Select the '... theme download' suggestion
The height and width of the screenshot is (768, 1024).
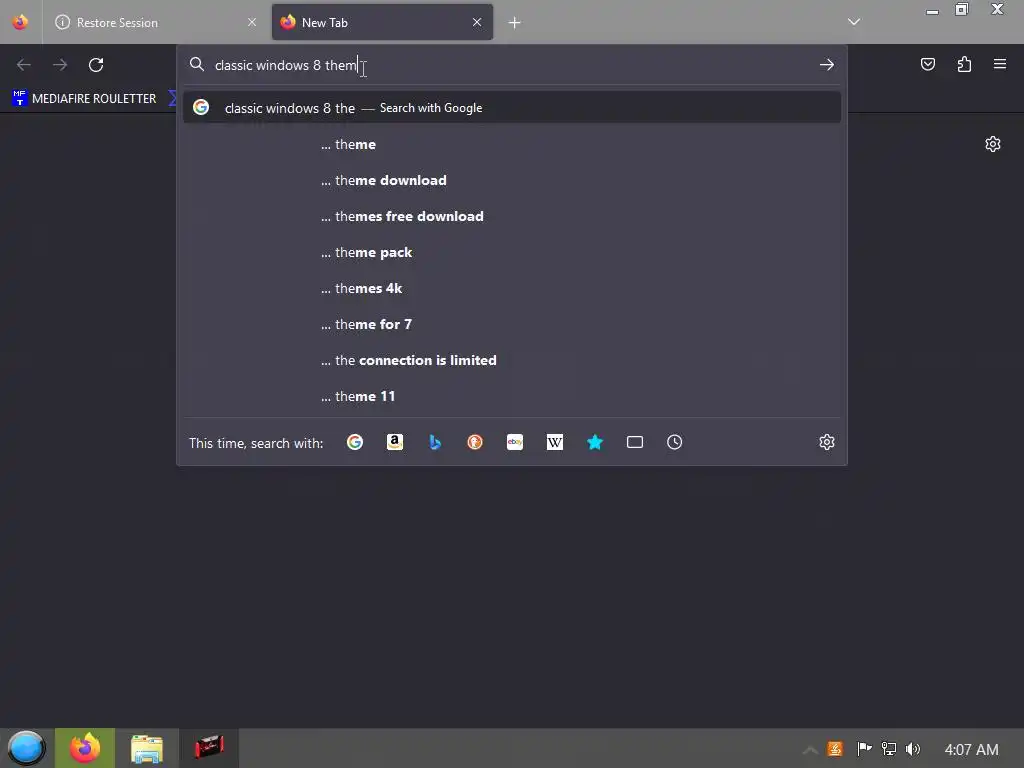tap(512, 180)
